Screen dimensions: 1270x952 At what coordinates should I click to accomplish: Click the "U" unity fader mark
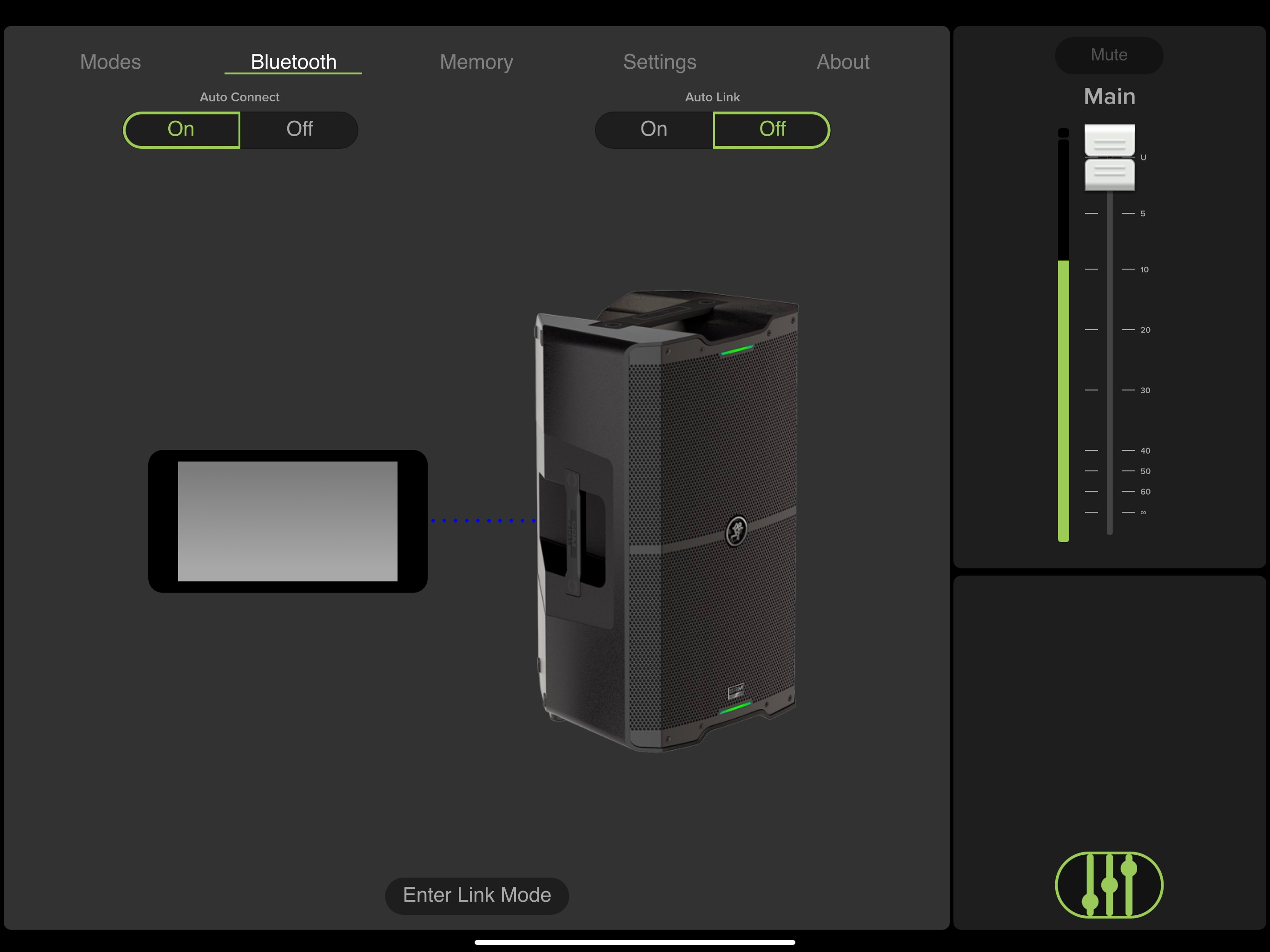(1143, 157)
